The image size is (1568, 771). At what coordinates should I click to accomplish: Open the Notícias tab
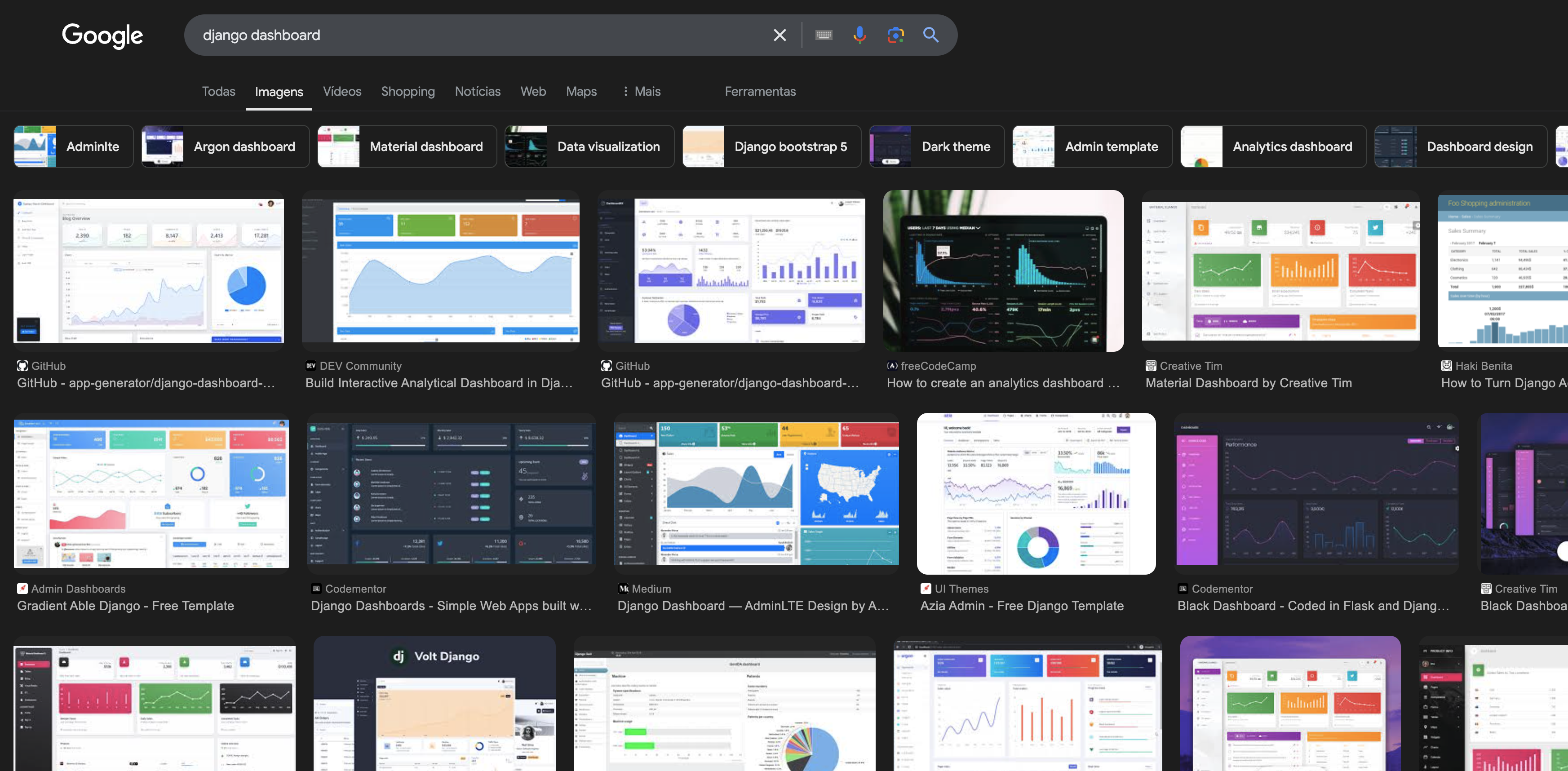[x=478, y=91]
